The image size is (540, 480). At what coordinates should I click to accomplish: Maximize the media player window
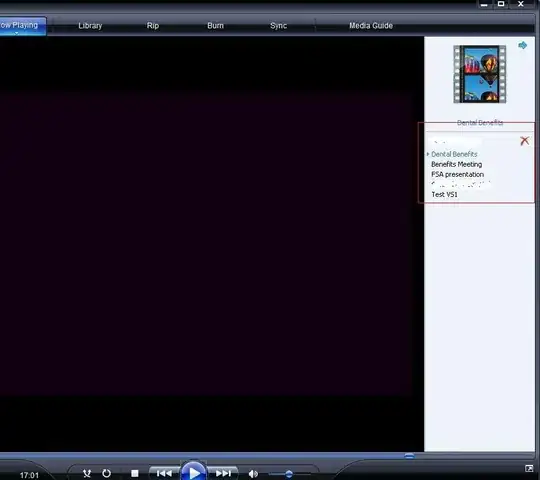(501, 4)
